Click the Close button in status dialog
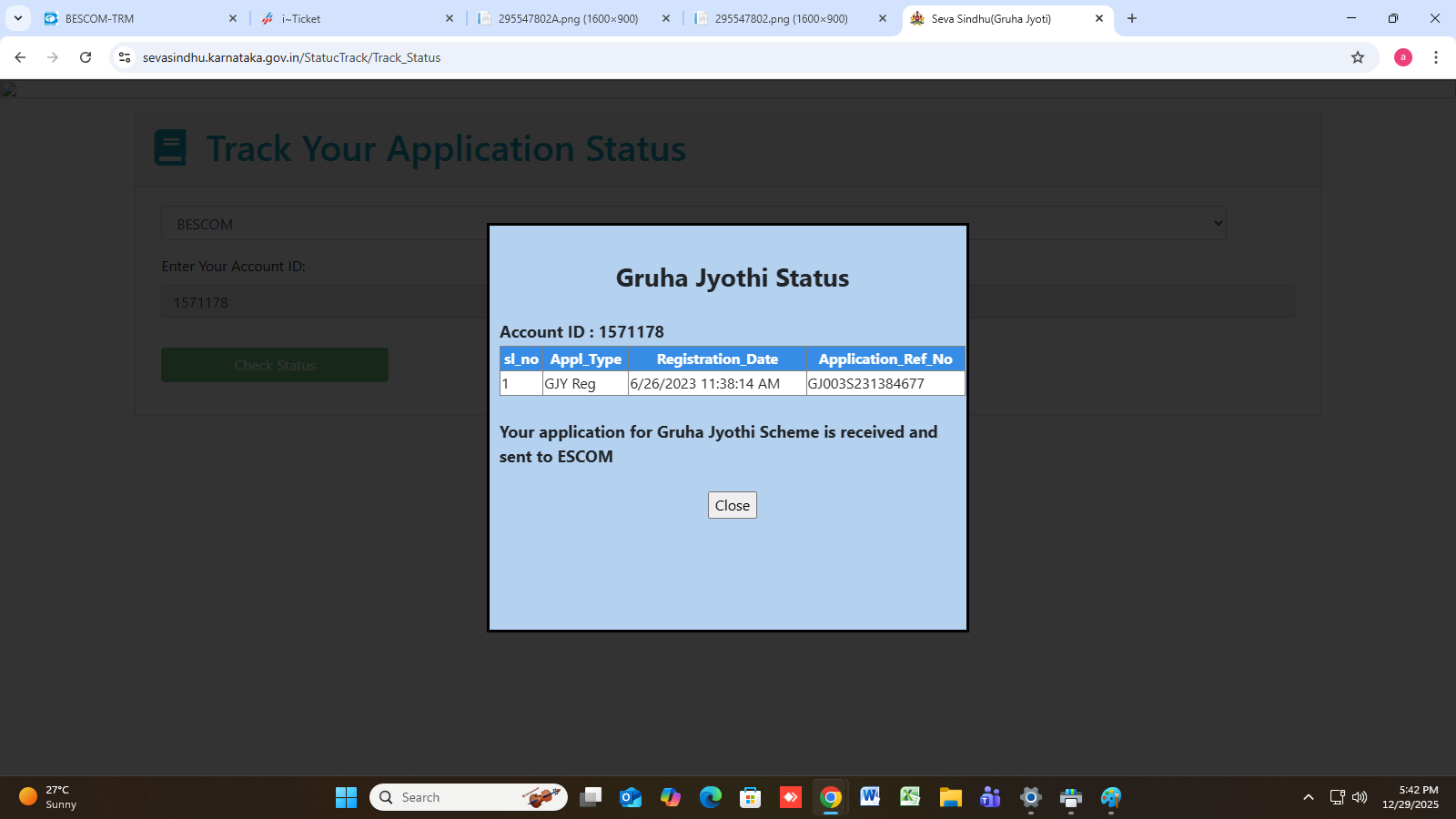 [732, 505]
